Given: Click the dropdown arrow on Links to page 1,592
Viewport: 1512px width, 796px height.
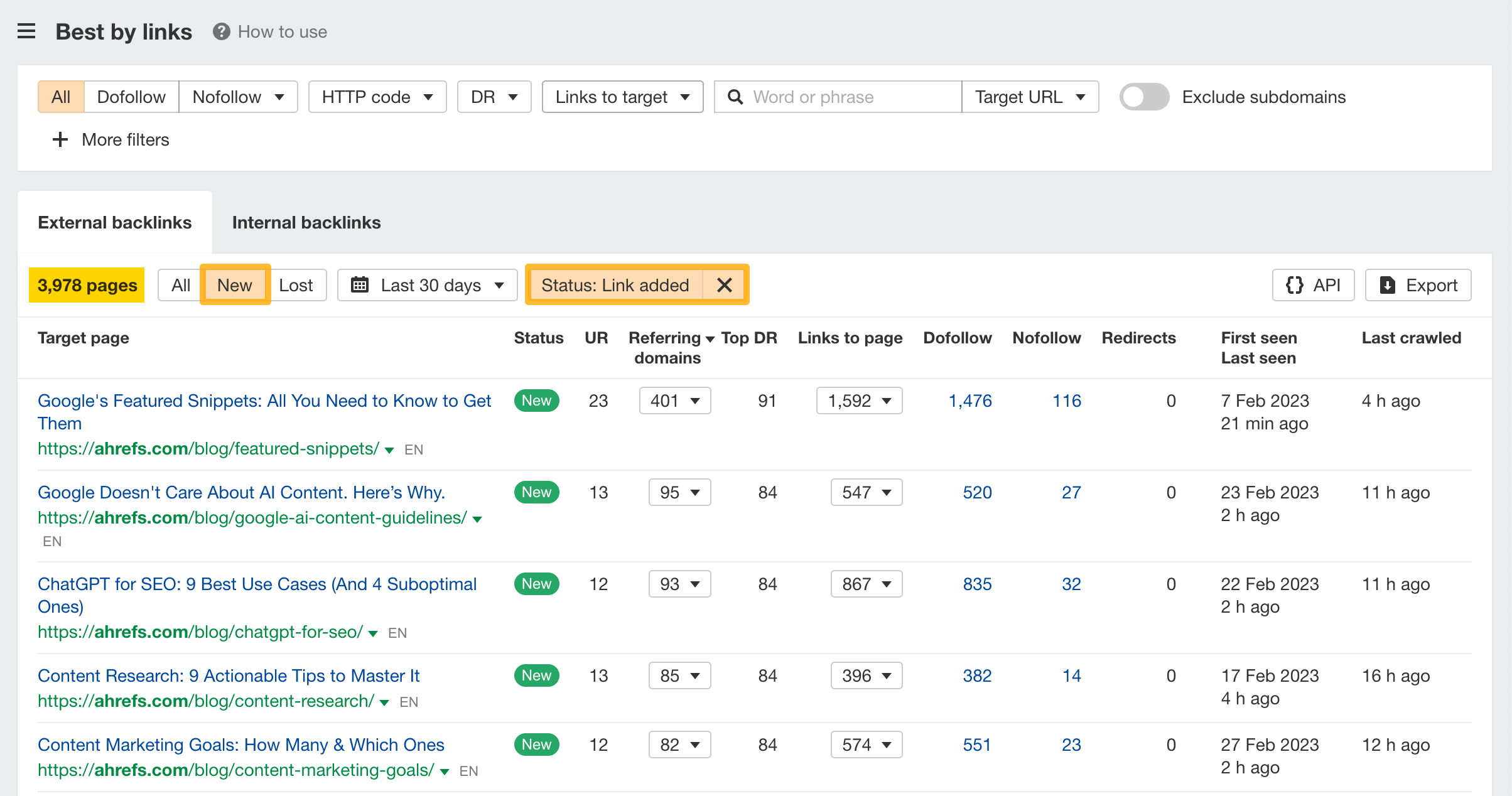Looking at the screenshot, I should pyautogui.click(x=887, y=401).
